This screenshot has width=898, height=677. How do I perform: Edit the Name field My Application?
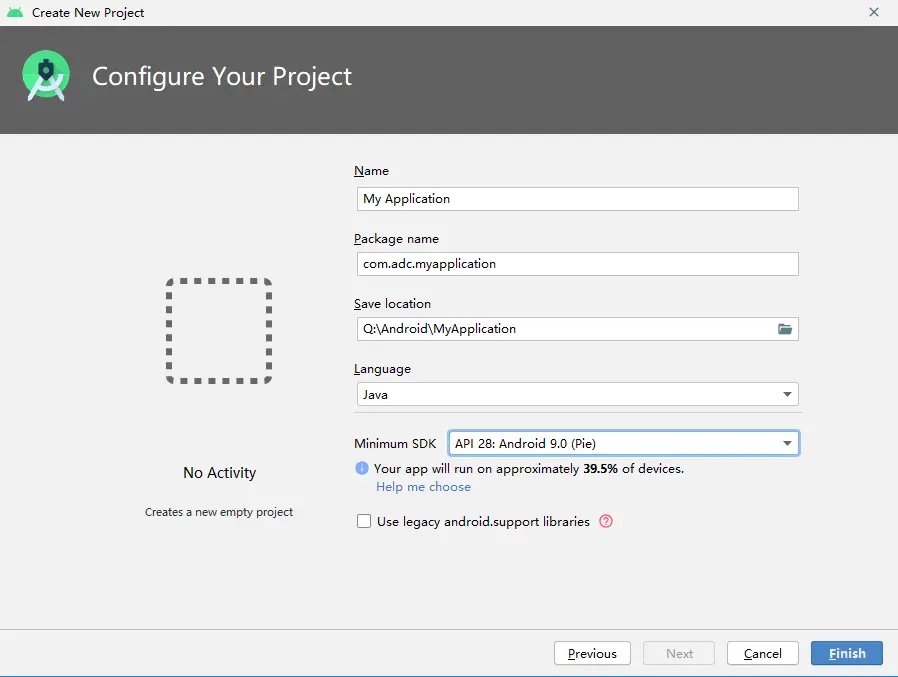[x=577, y=199]
